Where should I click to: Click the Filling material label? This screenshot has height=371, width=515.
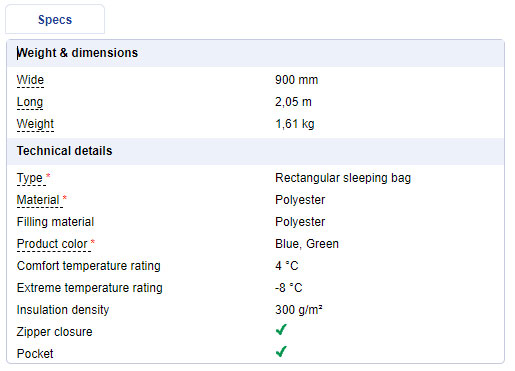tap(55, 222)
